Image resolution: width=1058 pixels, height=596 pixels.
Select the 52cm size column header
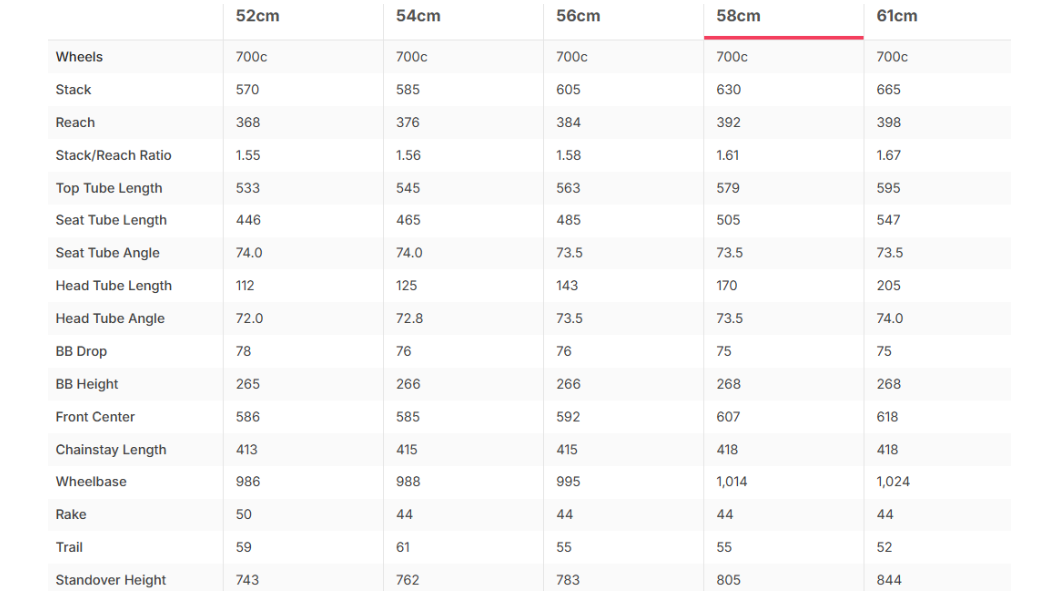coord(257,16)
